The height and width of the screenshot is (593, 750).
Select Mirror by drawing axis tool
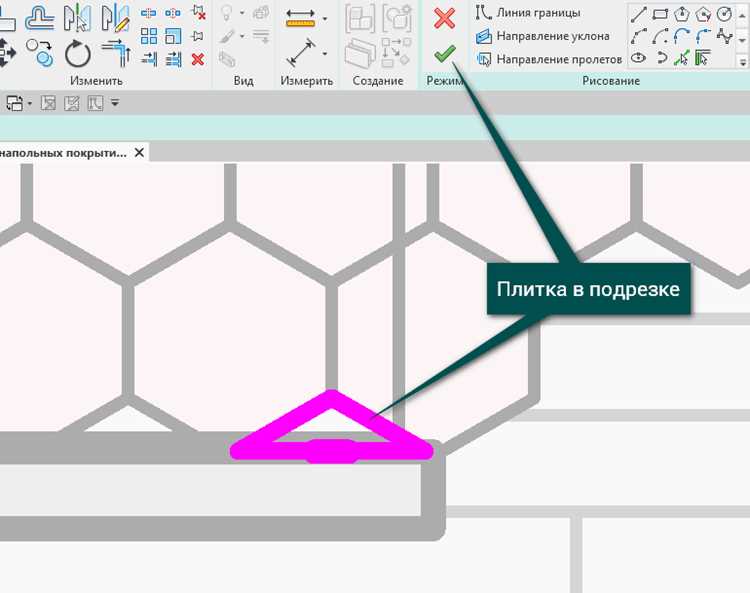coord(116,18)
